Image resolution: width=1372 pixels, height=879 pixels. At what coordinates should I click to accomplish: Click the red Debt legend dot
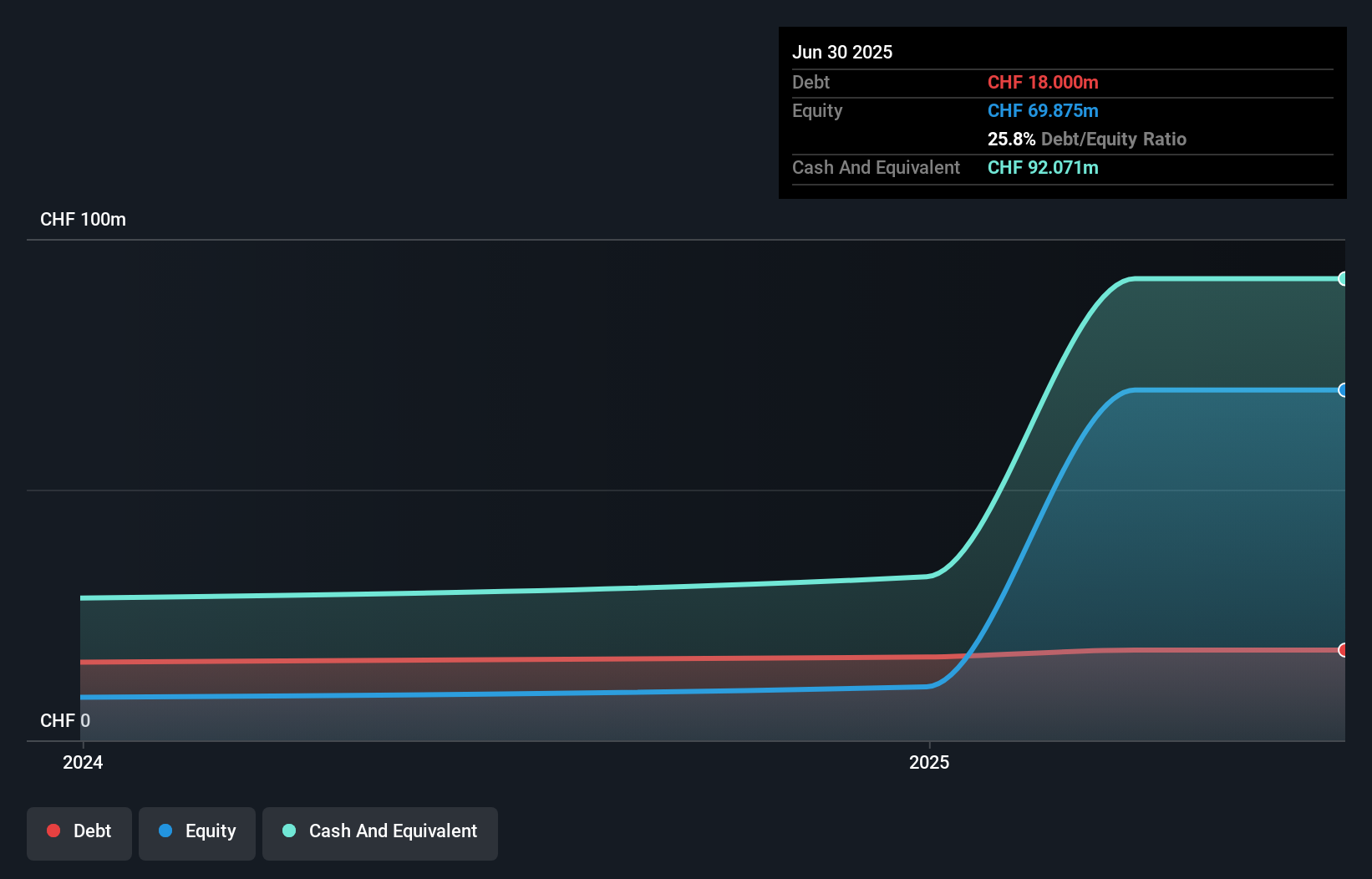[53, 831]
